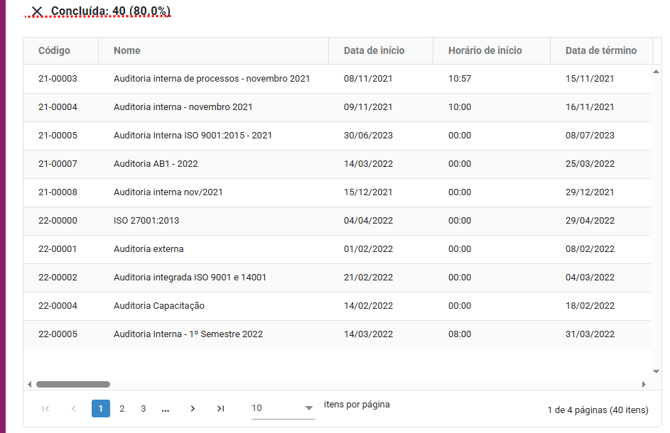Click the horizontal scrollbar left arrow

(30, 384)
